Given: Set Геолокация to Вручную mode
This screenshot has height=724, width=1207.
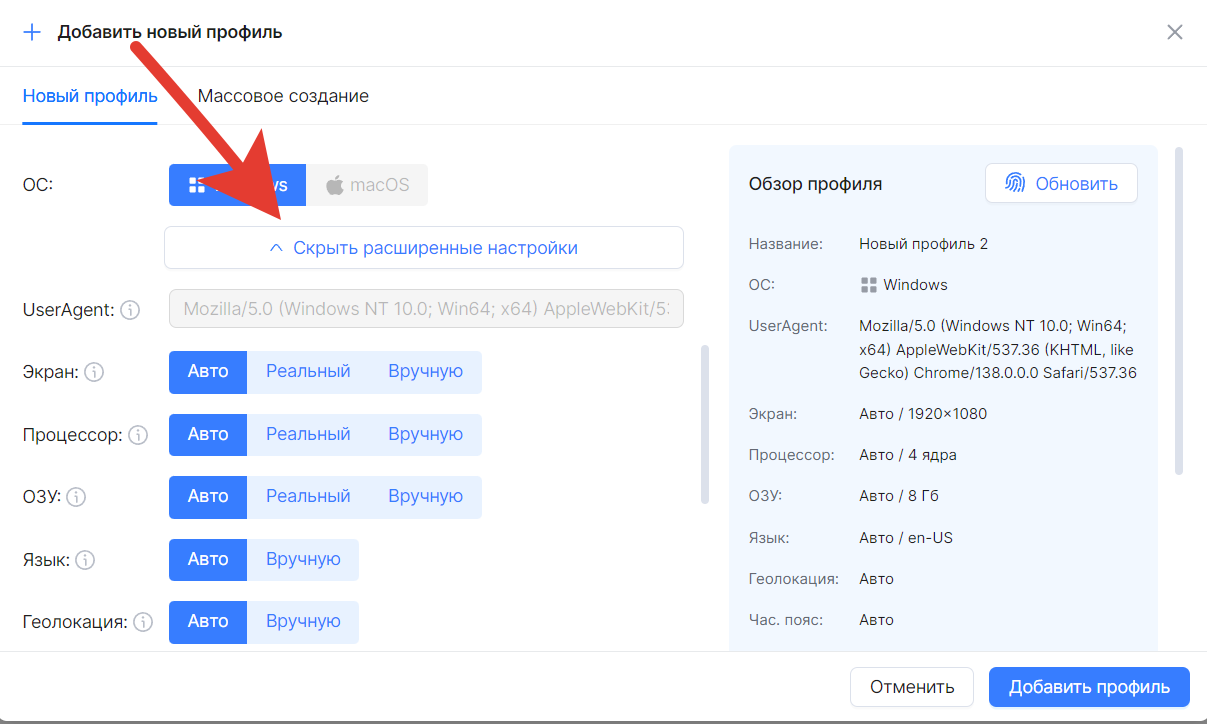Looking at the screenshot, I should [x=303, y=622].
